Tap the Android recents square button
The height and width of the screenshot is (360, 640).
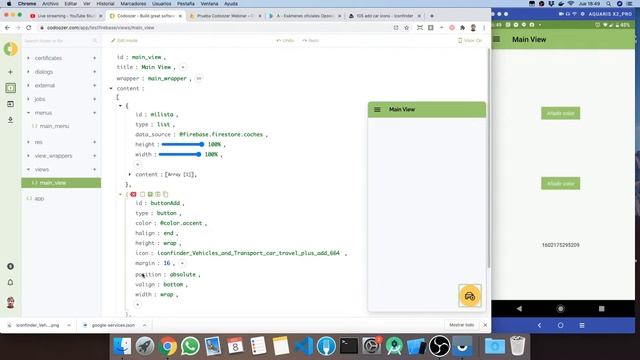[x=602, y=309]
